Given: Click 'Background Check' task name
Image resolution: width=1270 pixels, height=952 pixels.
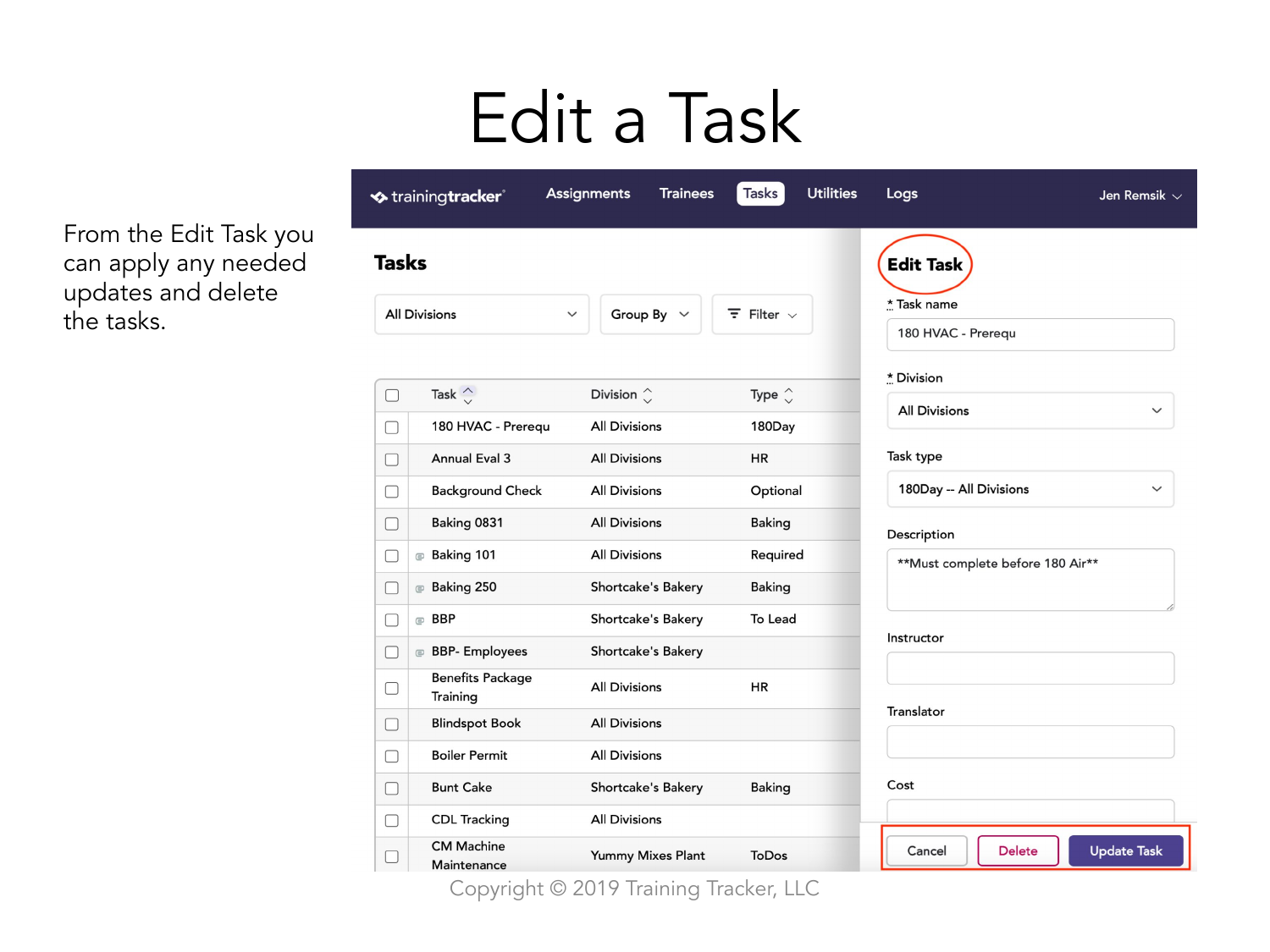Looking at the screenshot, I should pyautogui.click(x=487, y=491).
